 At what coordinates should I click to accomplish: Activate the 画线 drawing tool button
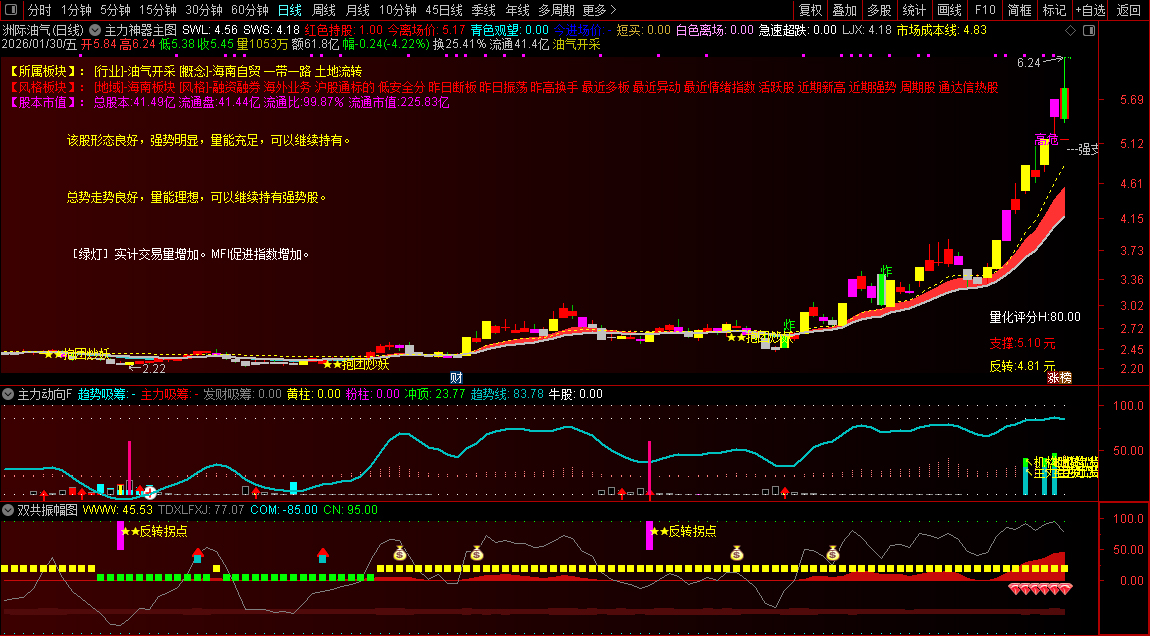point(949,10)
